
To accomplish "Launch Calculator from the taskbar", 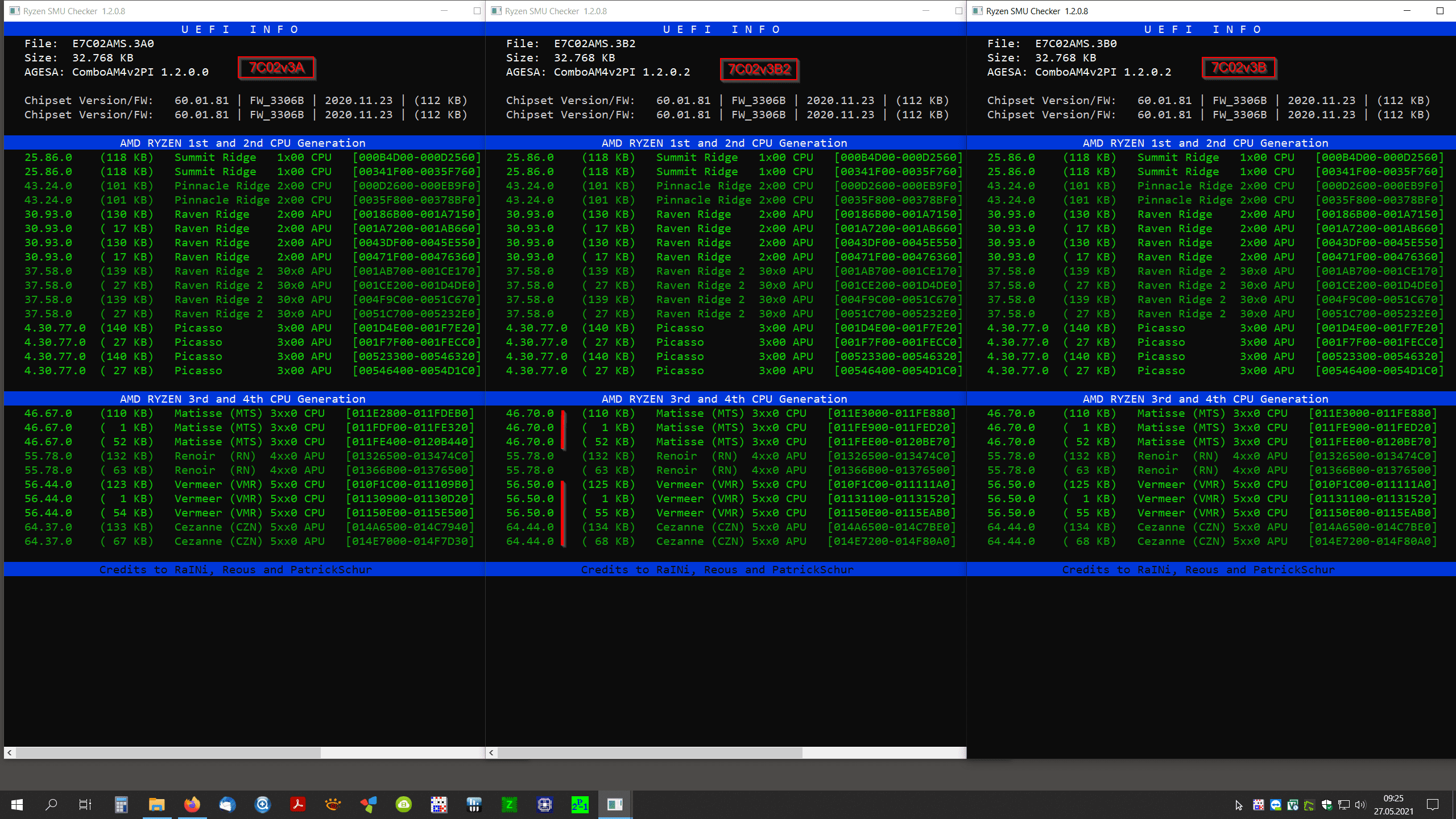I will click(x=121, y=804).
